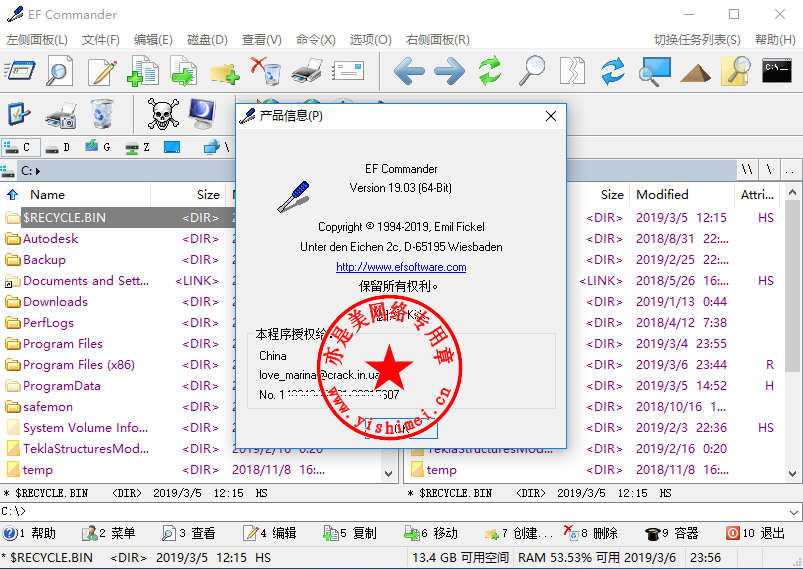The width and height of the screenshot is (803, 569).
Task: Click the right panel root \\ button
Action: tap(748, 170)
